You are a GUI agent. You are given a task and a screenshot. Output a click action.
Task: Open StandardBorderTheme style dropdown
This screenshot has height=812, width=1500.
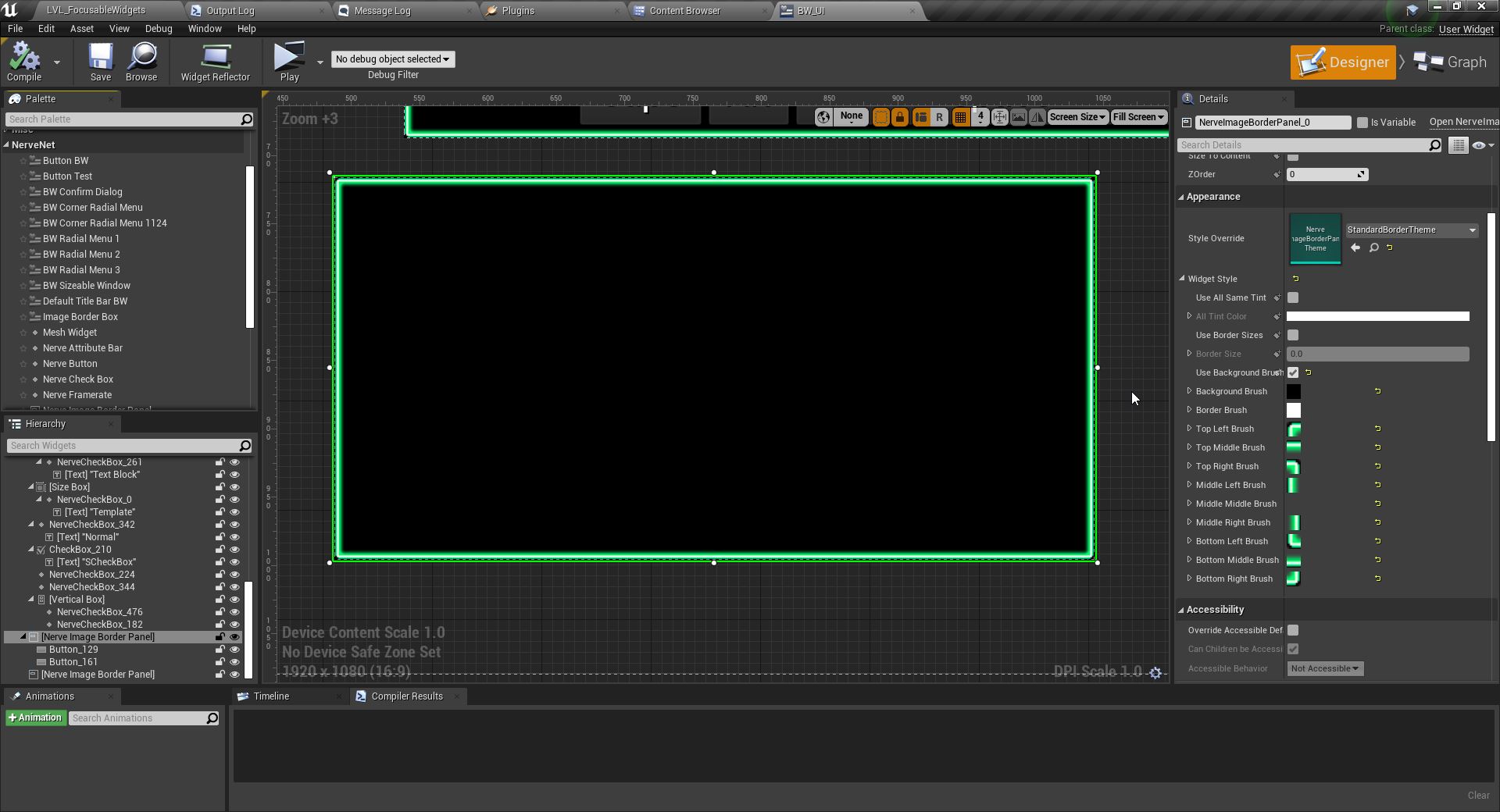coord(1411,230)
